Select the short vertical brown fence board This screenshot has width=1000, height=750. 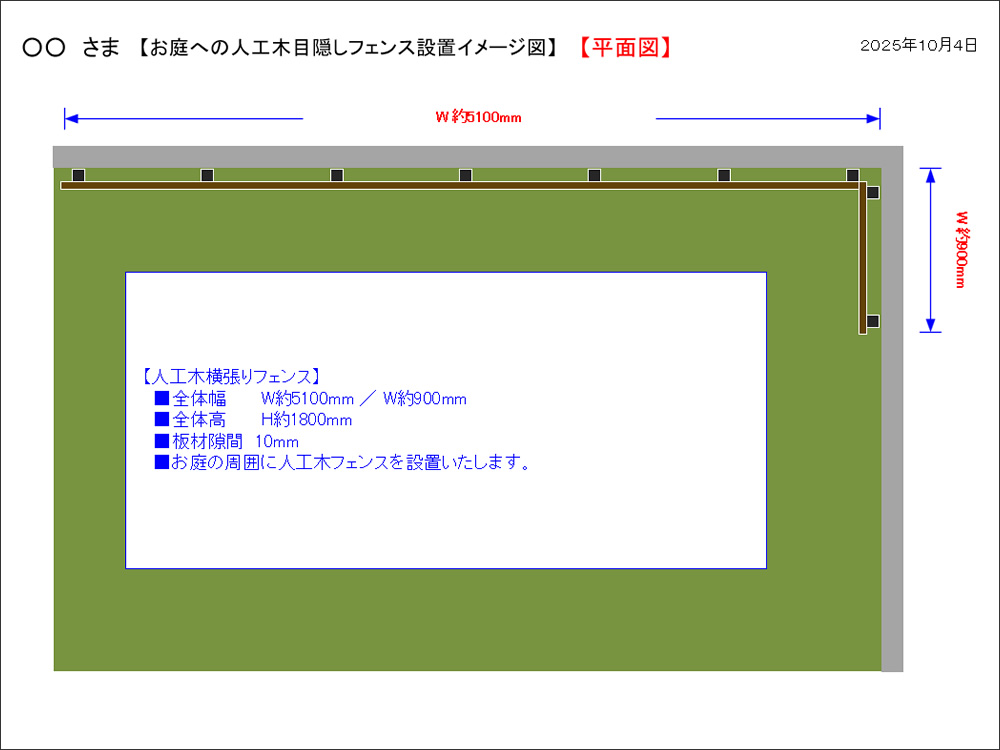862,260
